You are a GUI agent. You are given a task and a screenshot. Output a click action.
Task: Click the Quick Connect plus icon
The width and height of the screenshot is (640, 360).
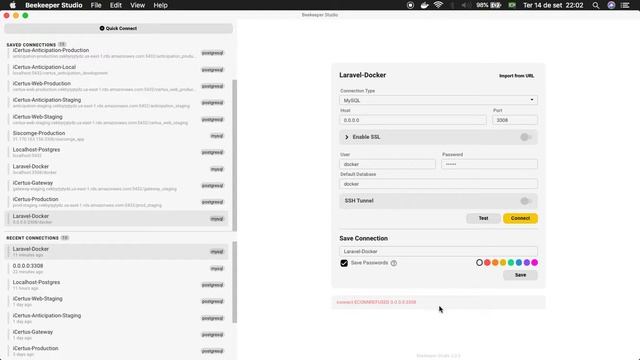click(x=102, y=29)
